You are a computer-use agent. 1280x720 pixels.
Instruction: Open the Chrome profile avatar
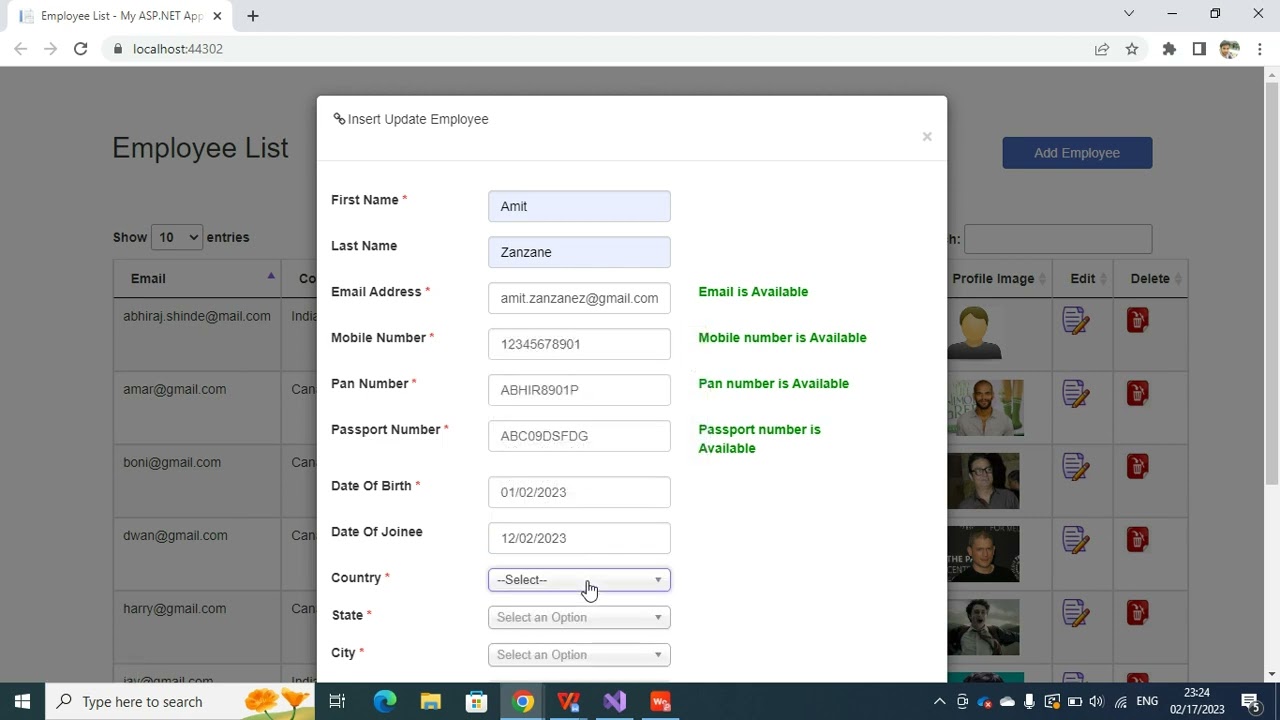pyautogui.click(x=1229, y=49)
